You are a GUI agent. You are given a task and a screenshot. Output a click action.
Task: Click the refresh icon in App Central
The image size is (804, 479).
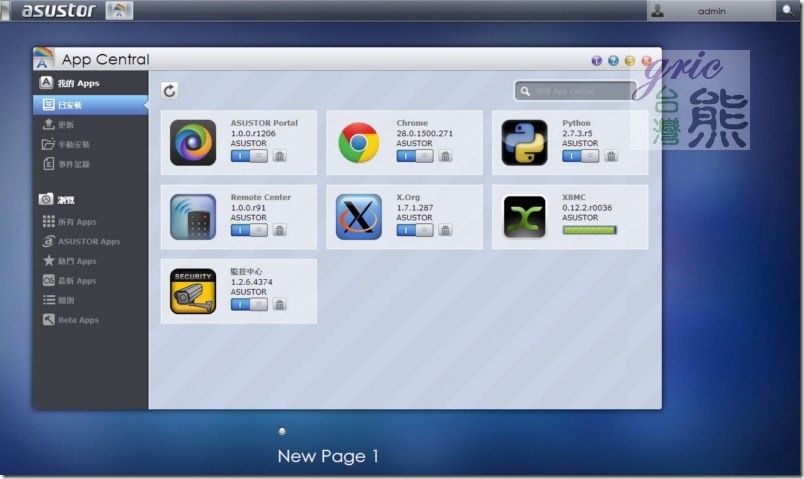tap(170, 91)
